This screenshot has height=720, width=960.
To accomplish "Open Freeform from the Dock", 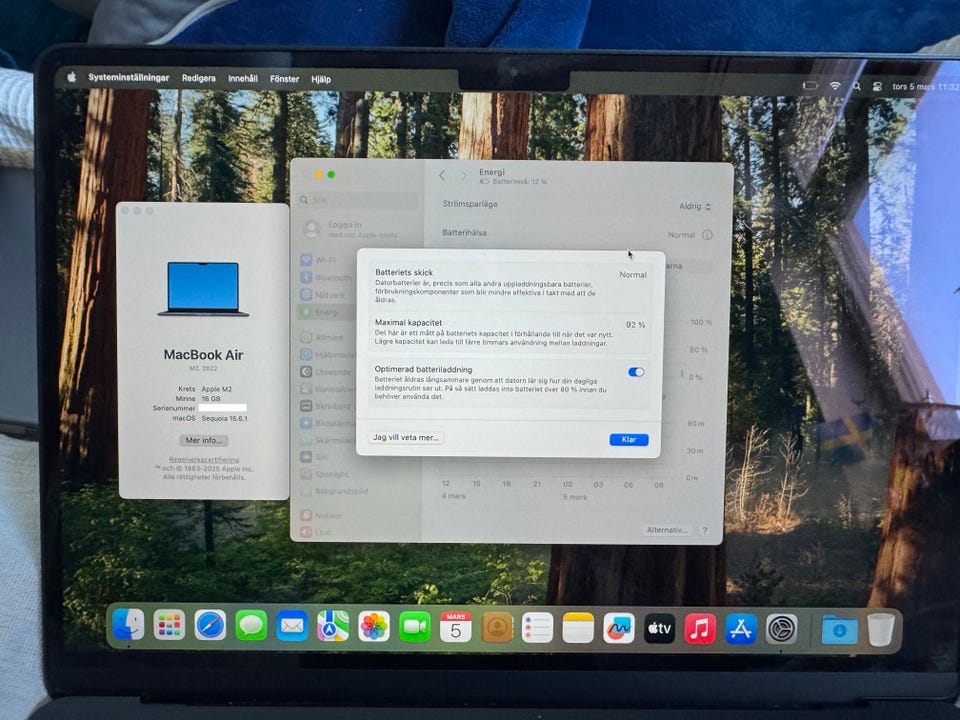I will (x=619, y=628).
